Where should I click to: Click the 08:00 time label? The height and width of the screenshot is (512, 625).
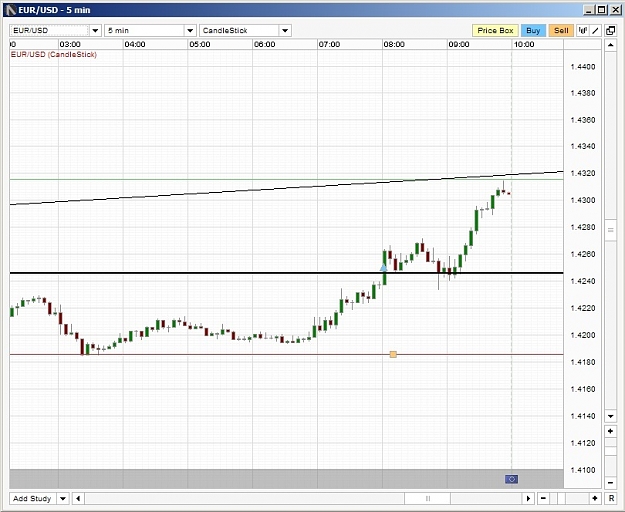point(394,44)
